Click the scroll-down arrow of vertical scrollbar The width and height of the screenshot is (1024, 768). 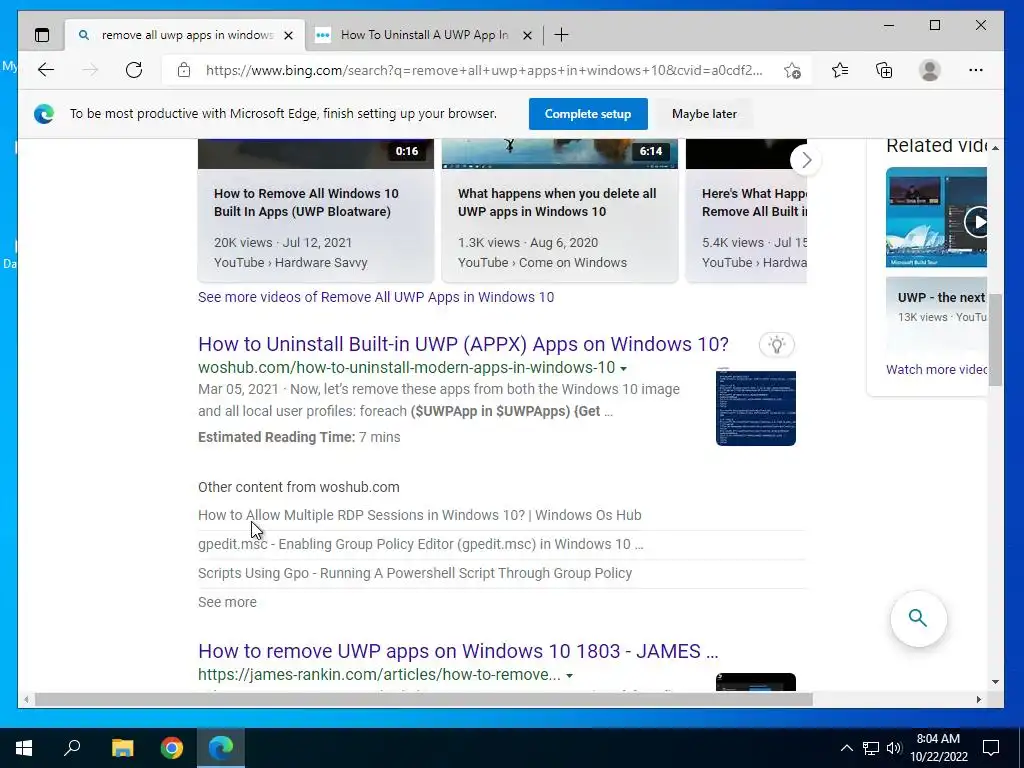coord(995,682)
